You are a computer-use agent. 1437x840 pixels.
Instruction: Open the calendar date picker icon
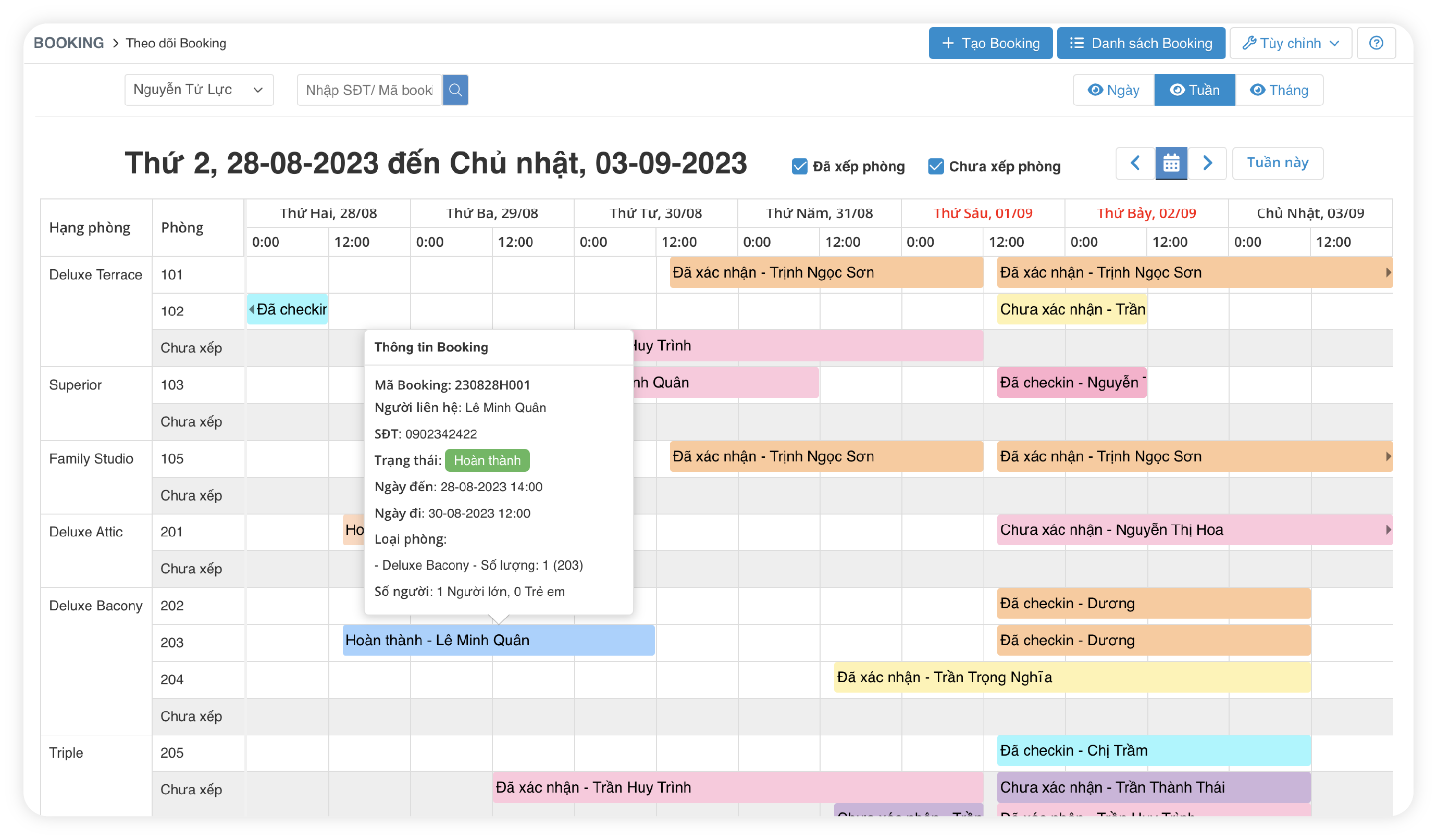click(1171, 164)
